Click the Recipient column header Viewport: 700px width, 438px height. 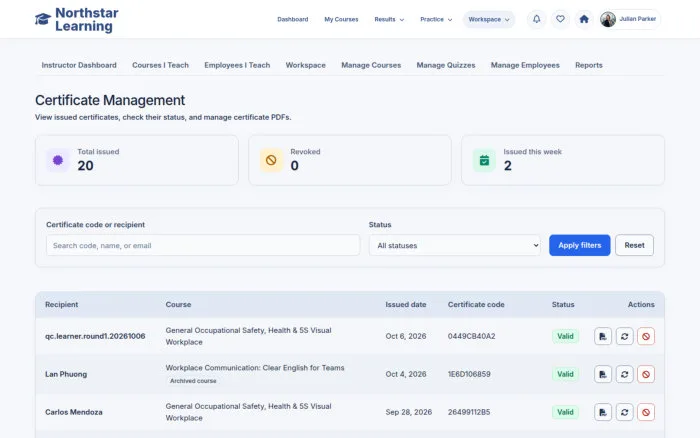62,305
